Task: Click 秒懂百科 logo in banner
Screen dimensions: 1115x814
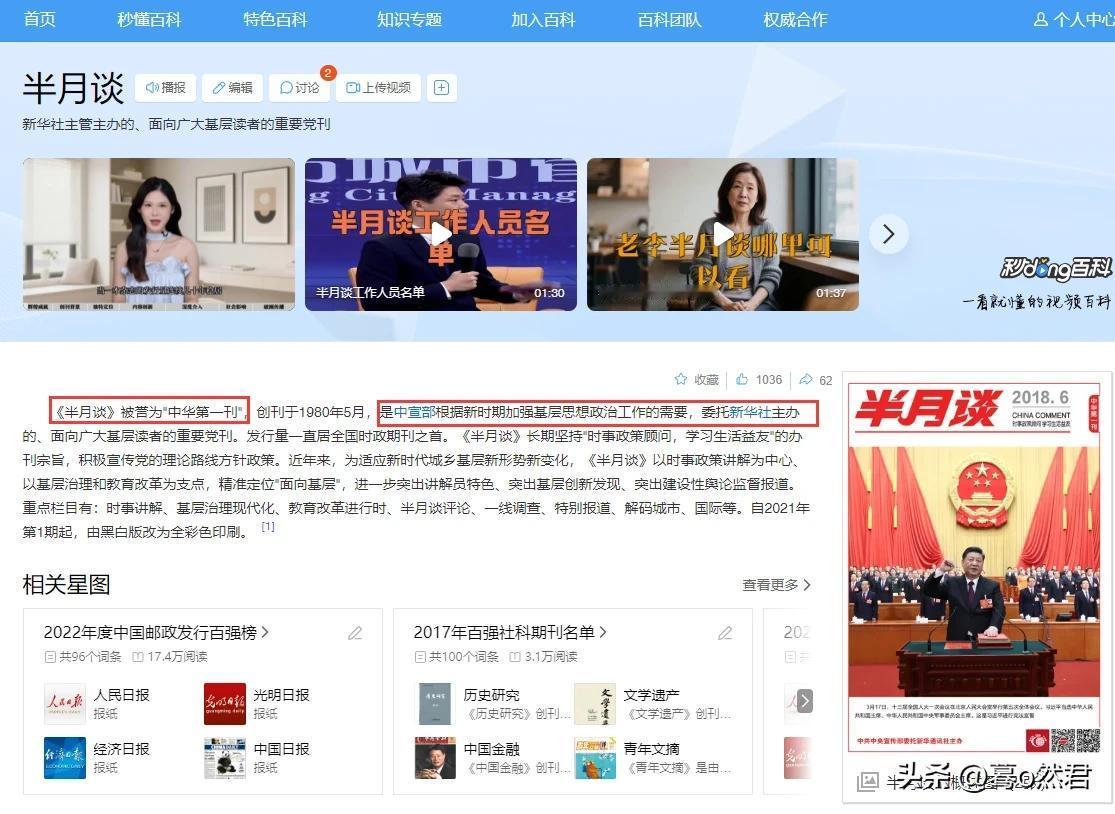Action: 1055,269
